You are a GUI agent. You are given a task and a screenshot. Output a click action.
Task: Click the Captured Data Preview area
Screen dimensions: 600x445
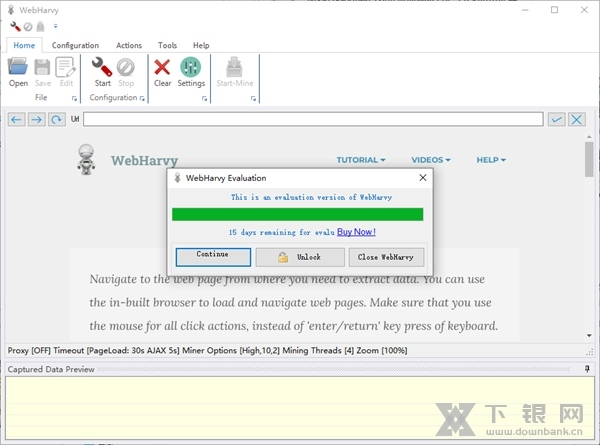tap(300, 408)
